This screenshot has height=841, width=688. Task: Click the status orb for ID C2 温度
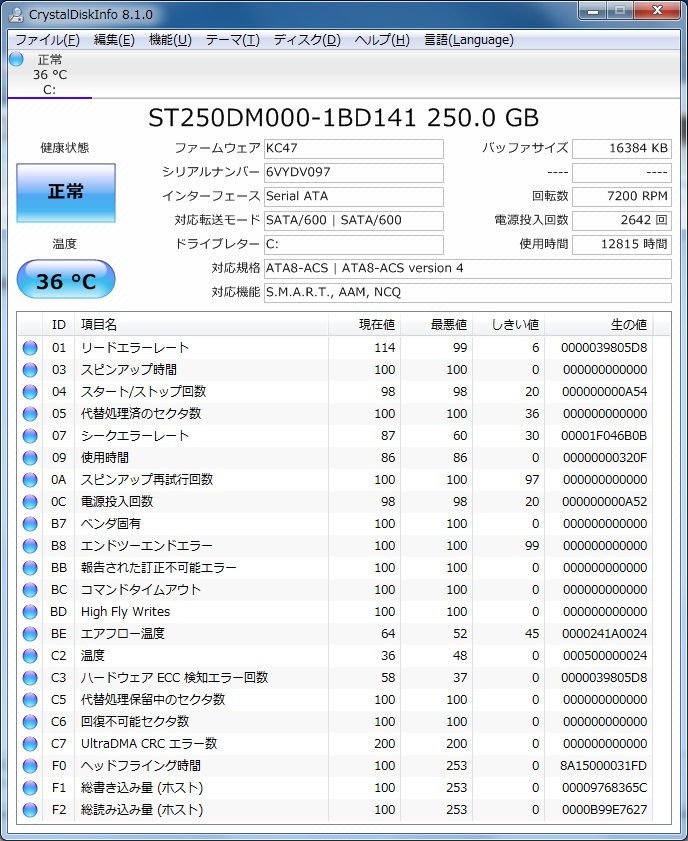(30, 655)
